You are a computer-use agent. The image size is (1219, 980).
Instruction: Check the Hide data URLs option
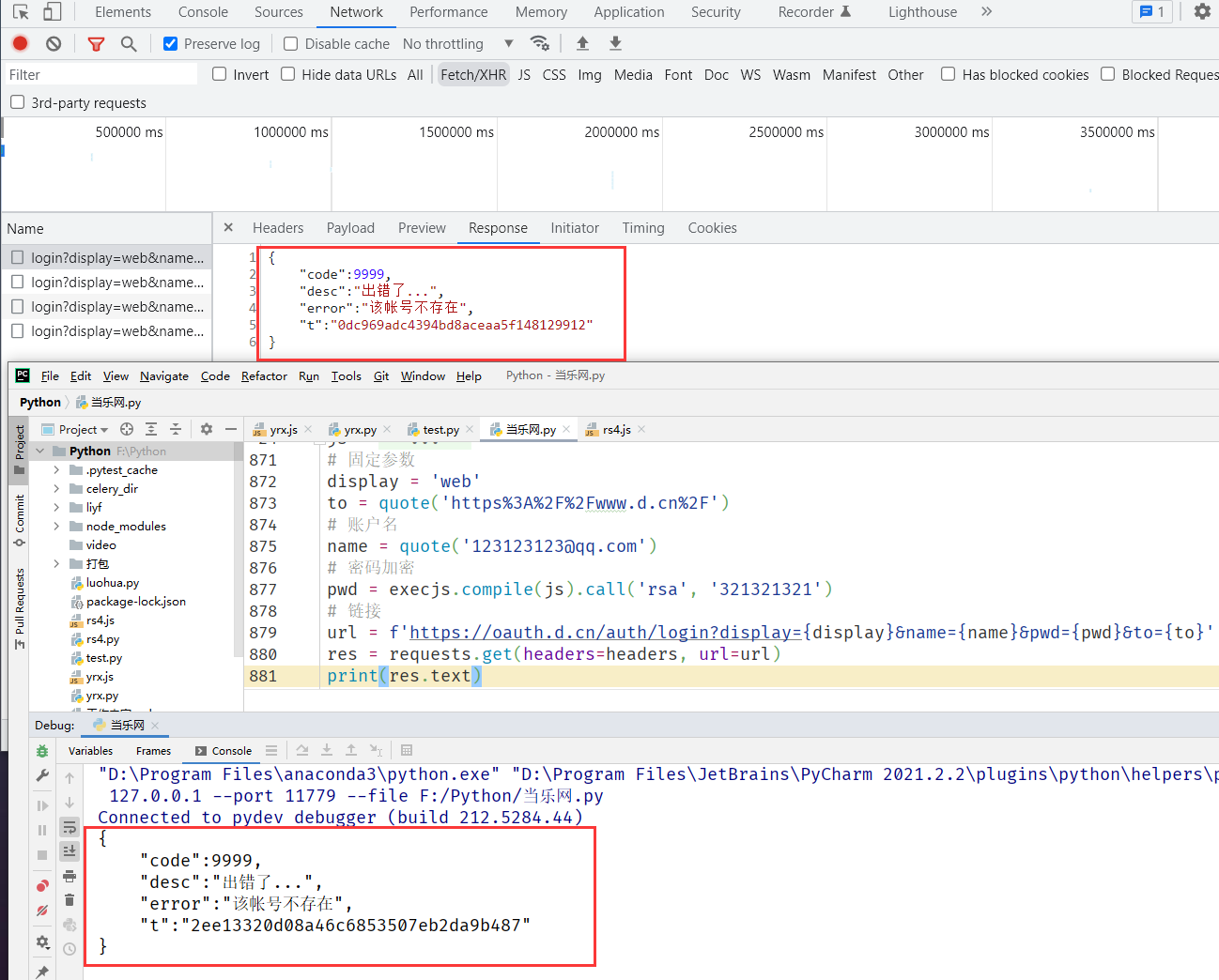click(x=288, y=74)
